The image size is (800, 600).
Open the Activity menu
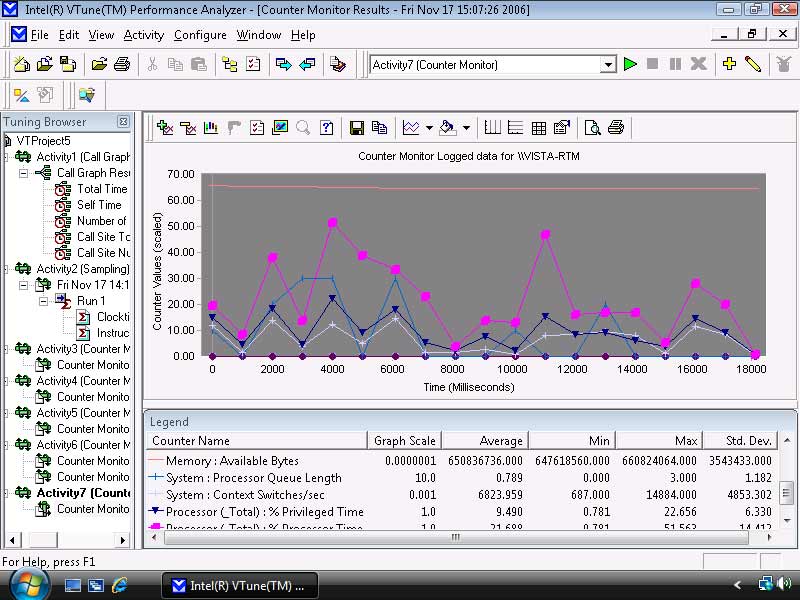144,35
